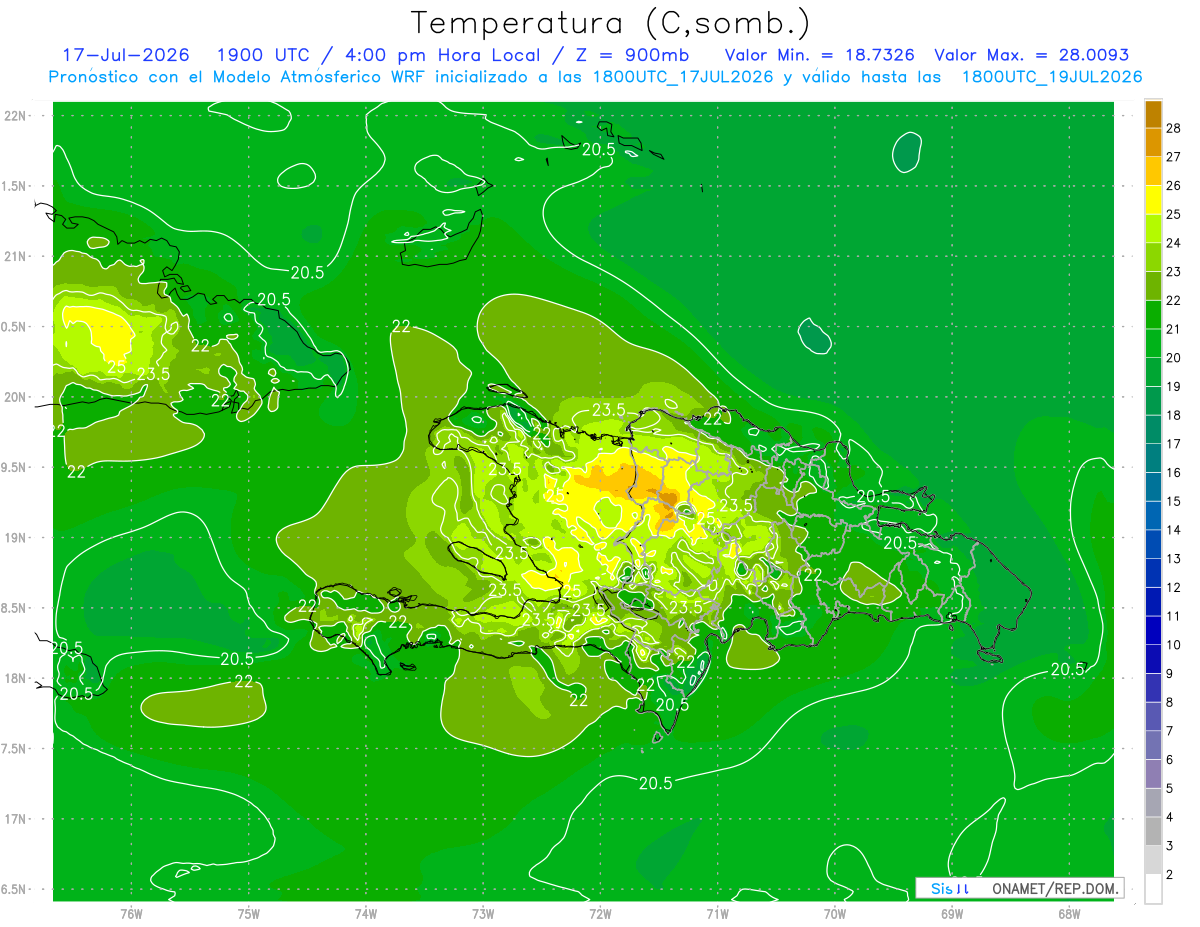Click the "12" label on the color scale

(x=1174, y=588)
